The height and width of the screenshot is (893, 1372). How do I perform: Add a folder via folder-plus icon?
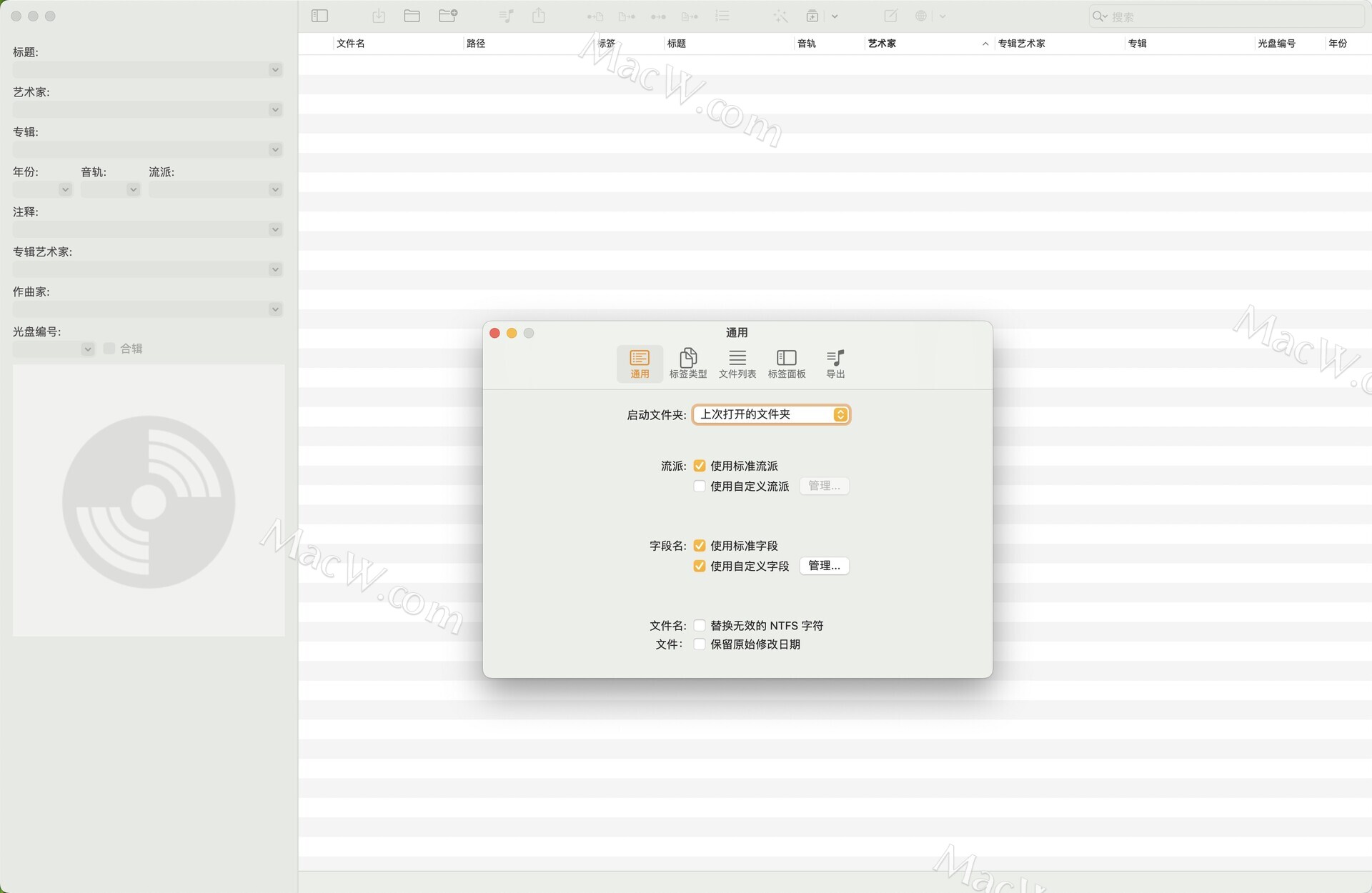click(x=448, y=16)
